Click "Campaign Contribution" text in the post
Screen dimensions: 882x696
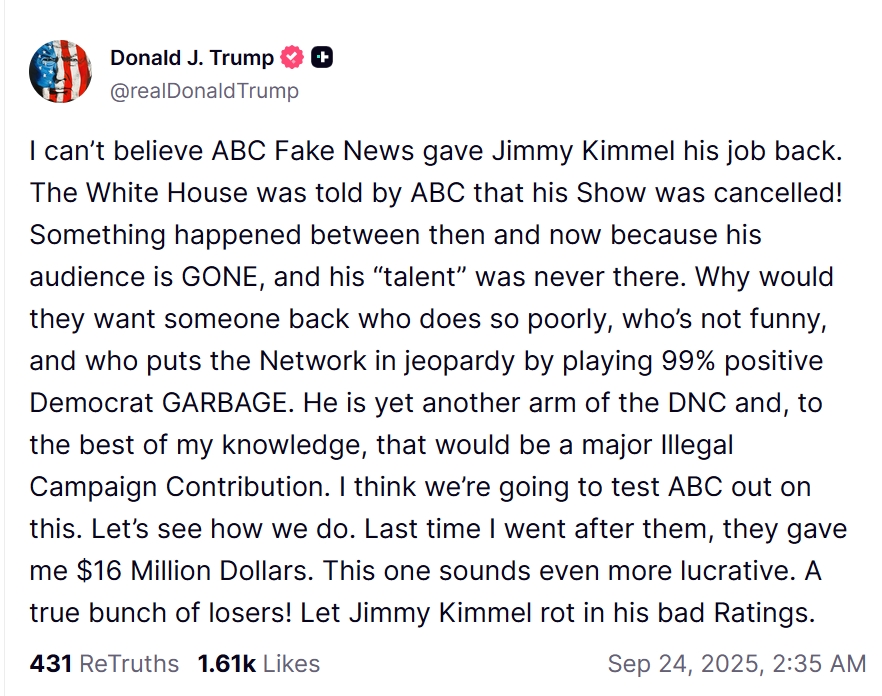click(177, 487)
